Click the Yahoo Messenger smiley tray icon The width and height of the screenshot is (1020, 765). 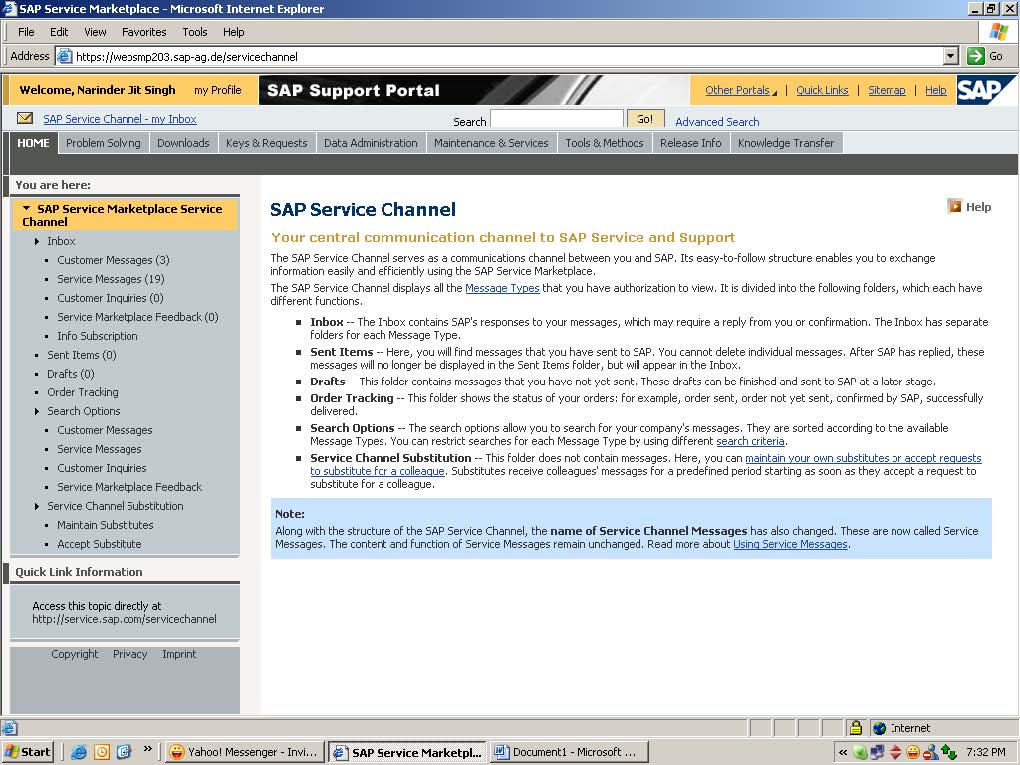click(913, 753)
